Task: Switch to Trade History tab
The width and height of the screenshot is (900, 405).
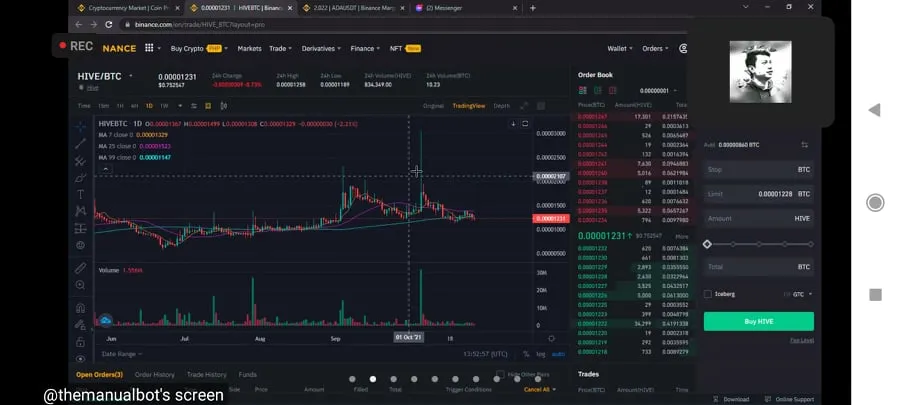Action: 207,375
